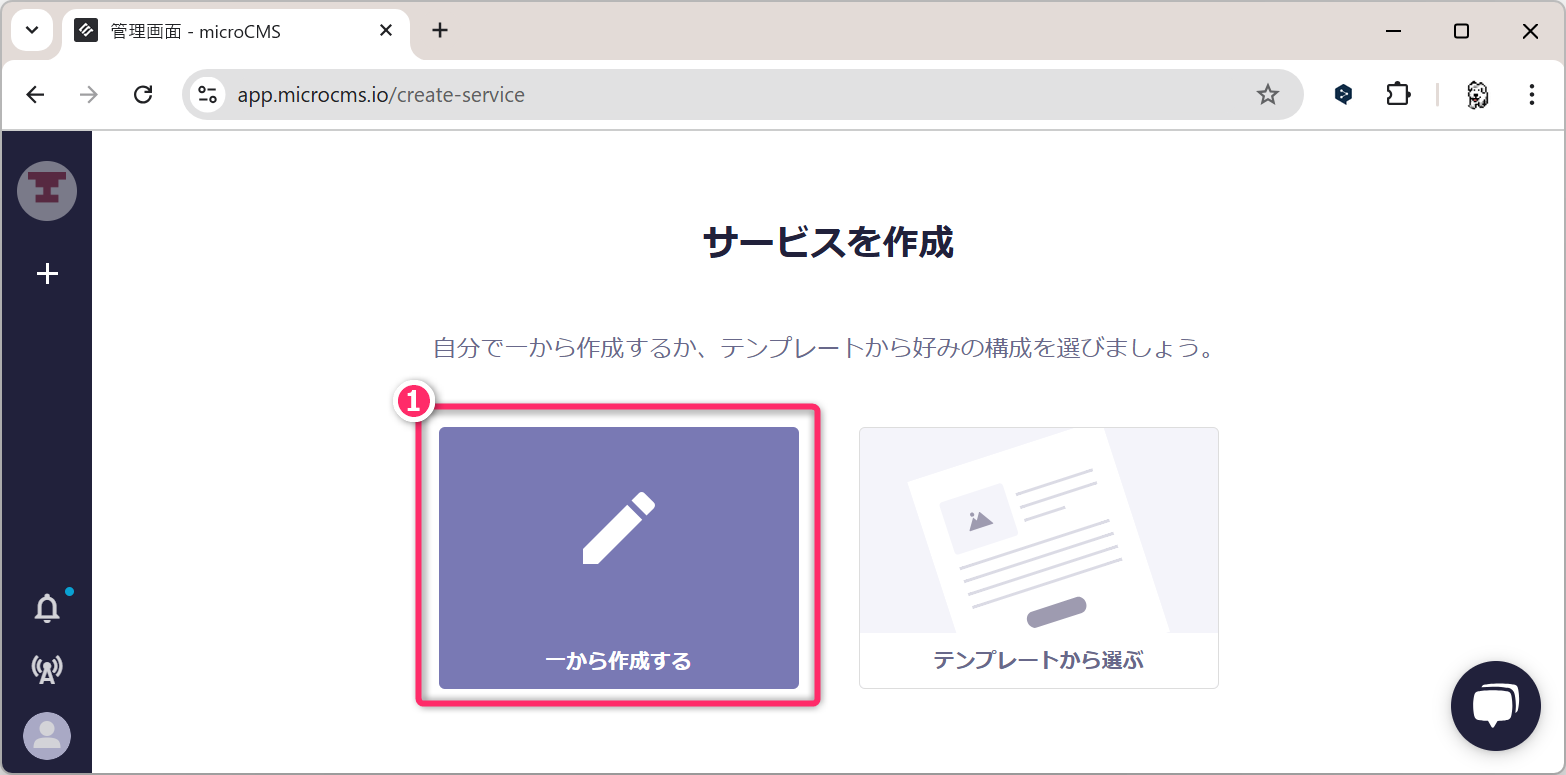Image resolution: width=1566 pixels, height=775 pixels.
Task: Open user profile avatar in sidebar
Action: tap(47, 736)
